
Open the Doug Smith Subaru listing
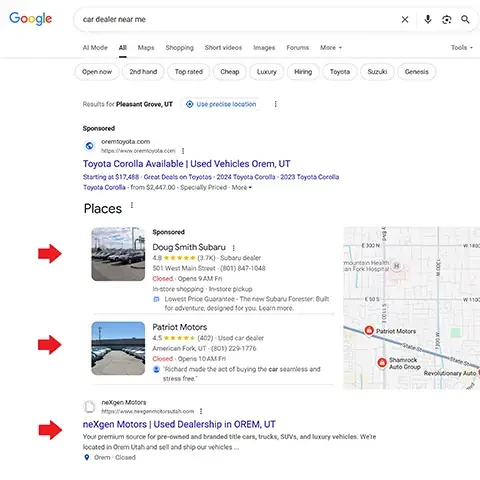click(189, 247)
